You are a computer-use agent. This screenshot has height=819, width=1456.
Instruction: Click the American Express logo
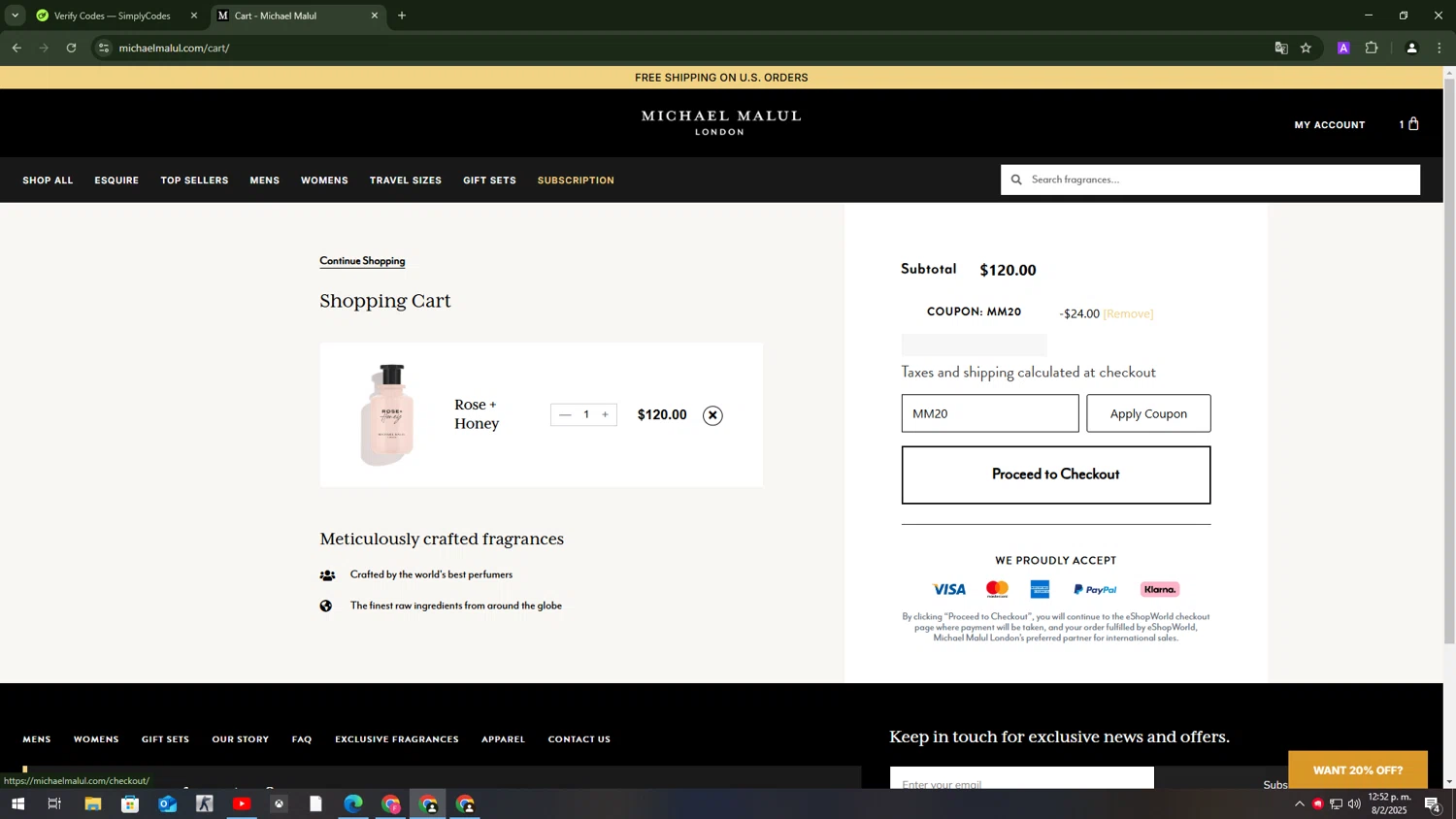(1040, 589)
